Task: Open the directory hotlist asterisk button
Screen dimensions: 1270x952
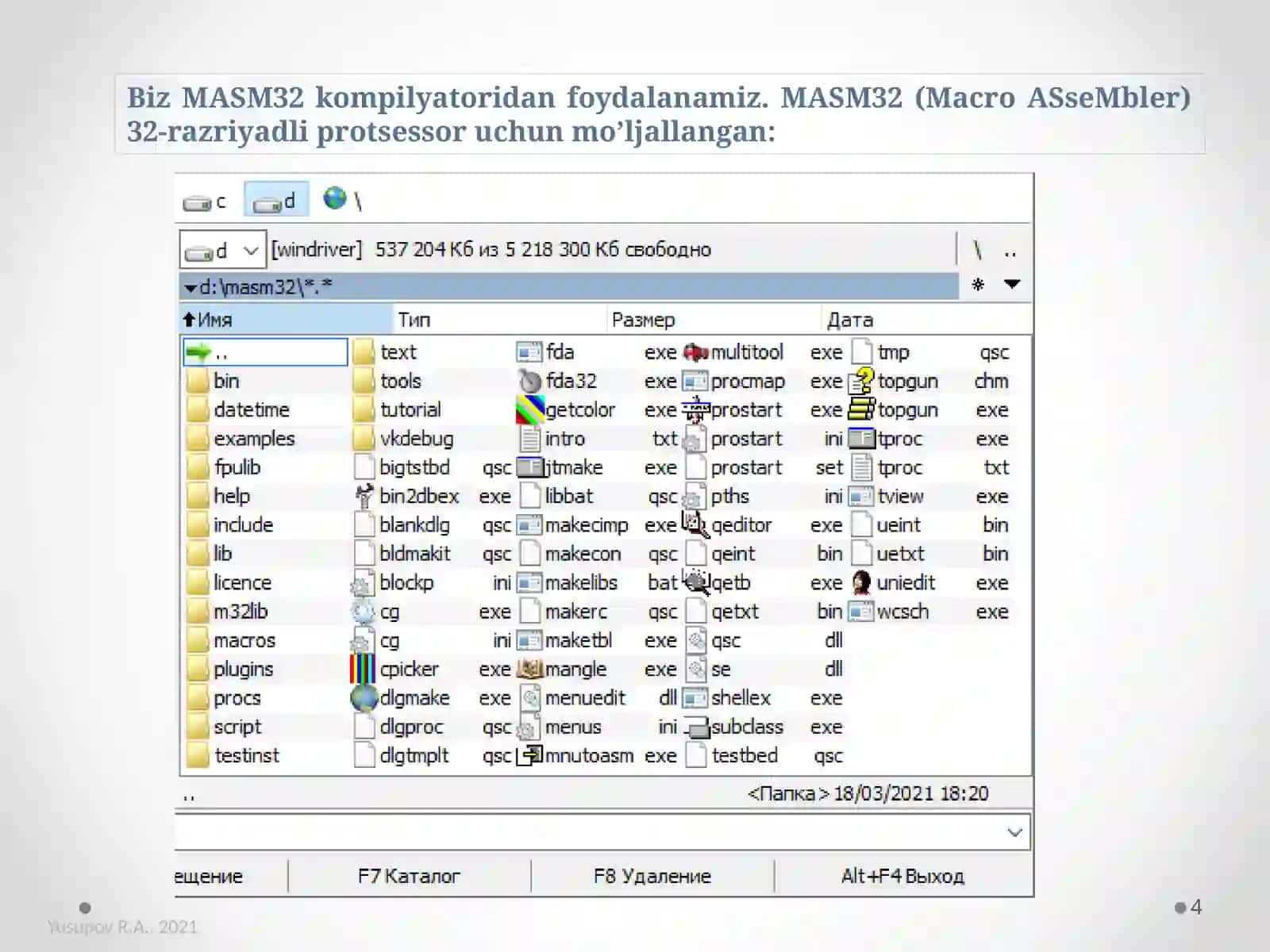Action: (979, 284)
